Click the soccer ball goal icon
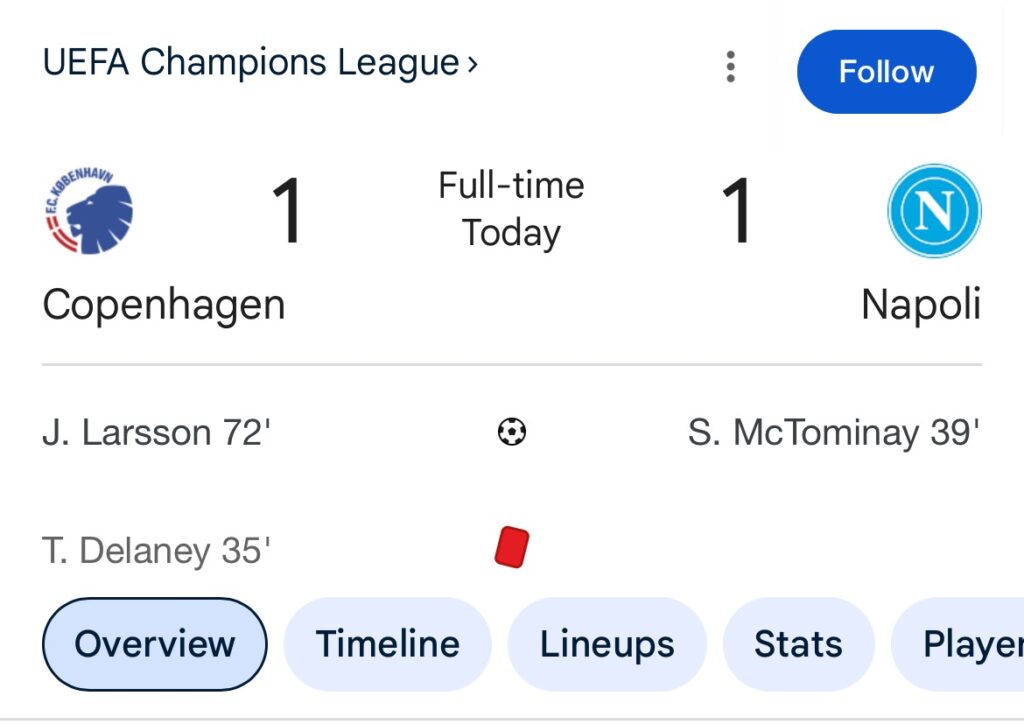The width and height of the screenshot is (1024, 724). pyautogui.click(x=511, y=432)
